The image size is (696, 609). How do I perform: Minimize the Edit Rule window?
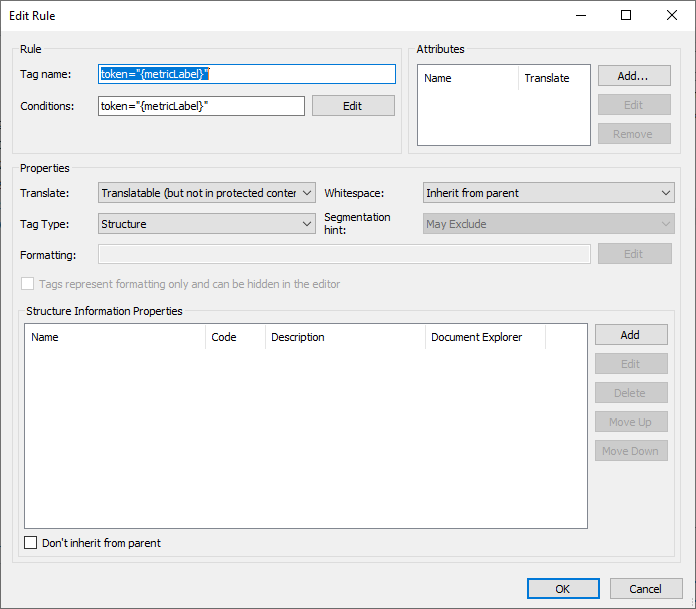point(581,16)
